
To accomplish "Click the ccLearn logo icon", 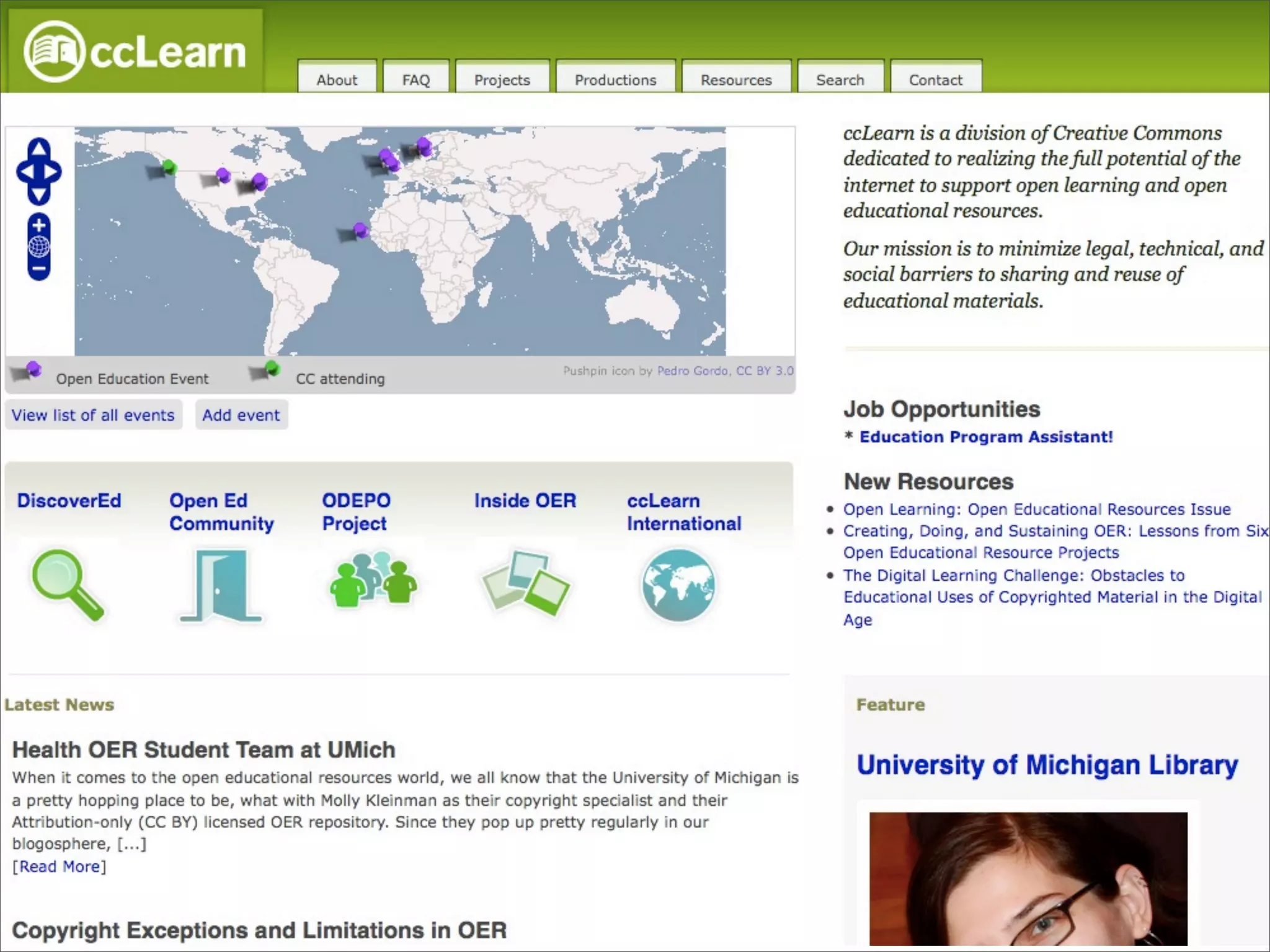I will pyautogui.click(x=54, y=51).
